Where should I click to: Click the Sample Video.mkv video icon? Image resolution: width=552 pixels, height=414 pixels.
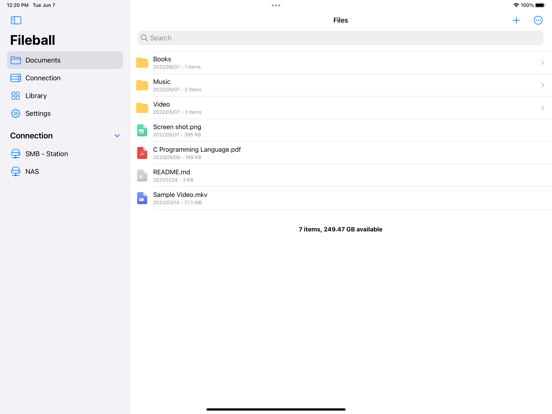pos(142,198)
